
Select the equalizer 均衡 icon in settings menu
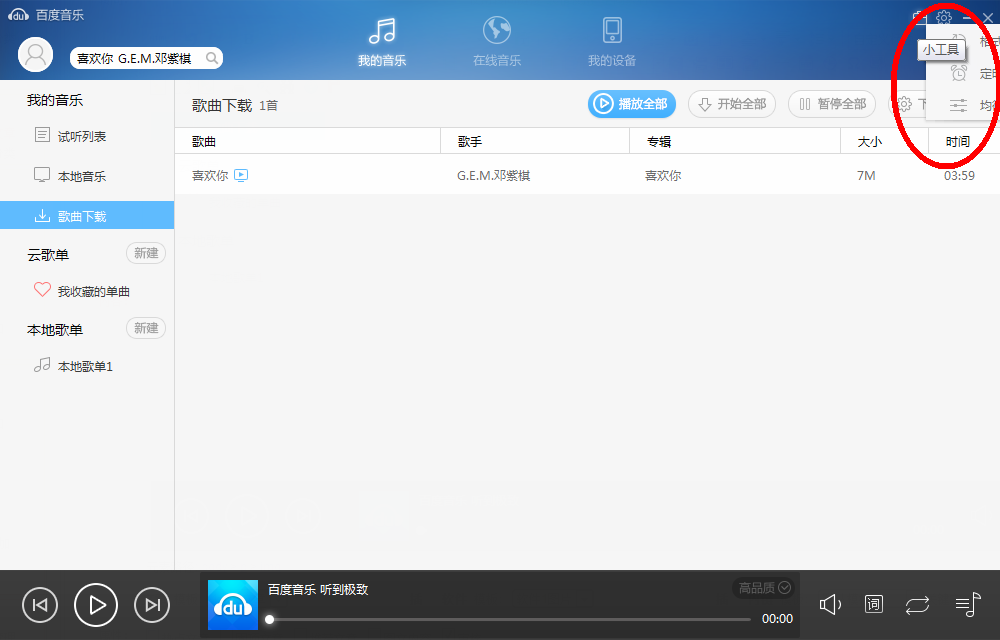(x=960, y=103)
